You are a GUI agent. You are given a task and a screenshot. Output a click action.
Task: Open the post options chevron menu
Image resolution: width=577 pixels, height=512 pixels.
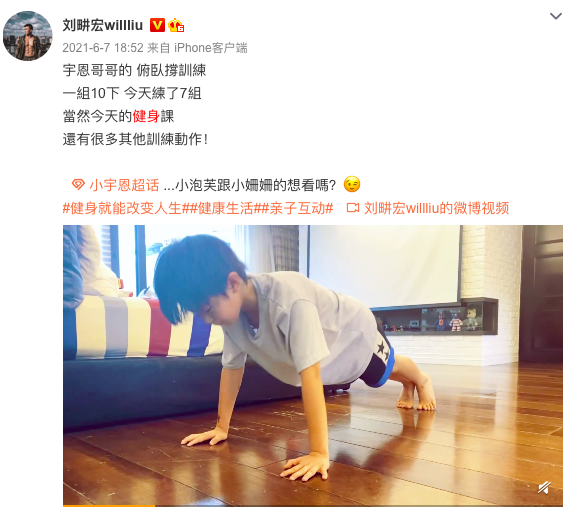tap(556, 16)
